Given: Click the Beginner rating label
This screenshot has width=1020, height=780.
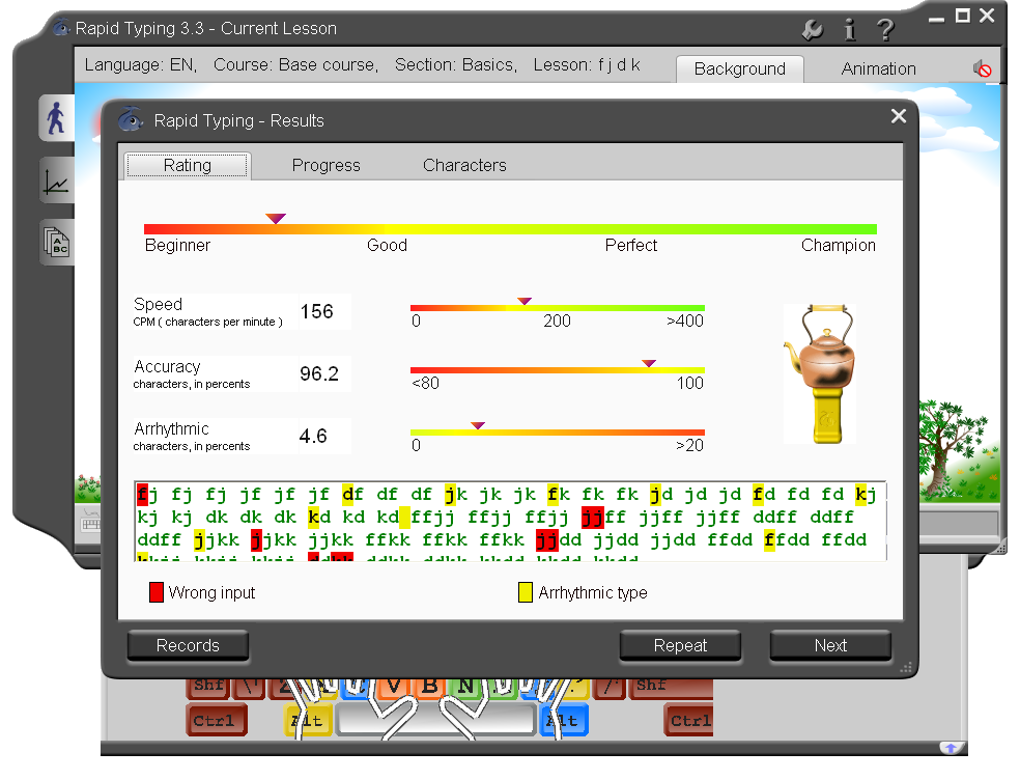Looking at the screenshot, I should pos(178,245).
